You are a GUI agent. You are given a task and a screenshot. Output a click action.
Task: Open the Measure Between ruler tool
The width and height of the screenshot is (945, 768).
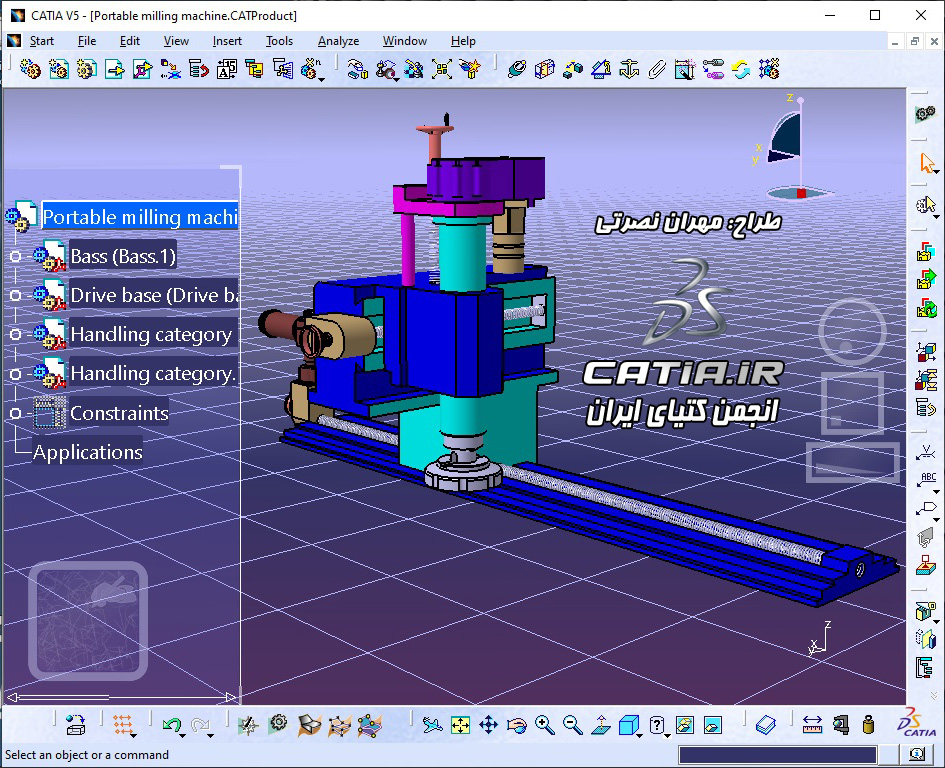point(813,724)
